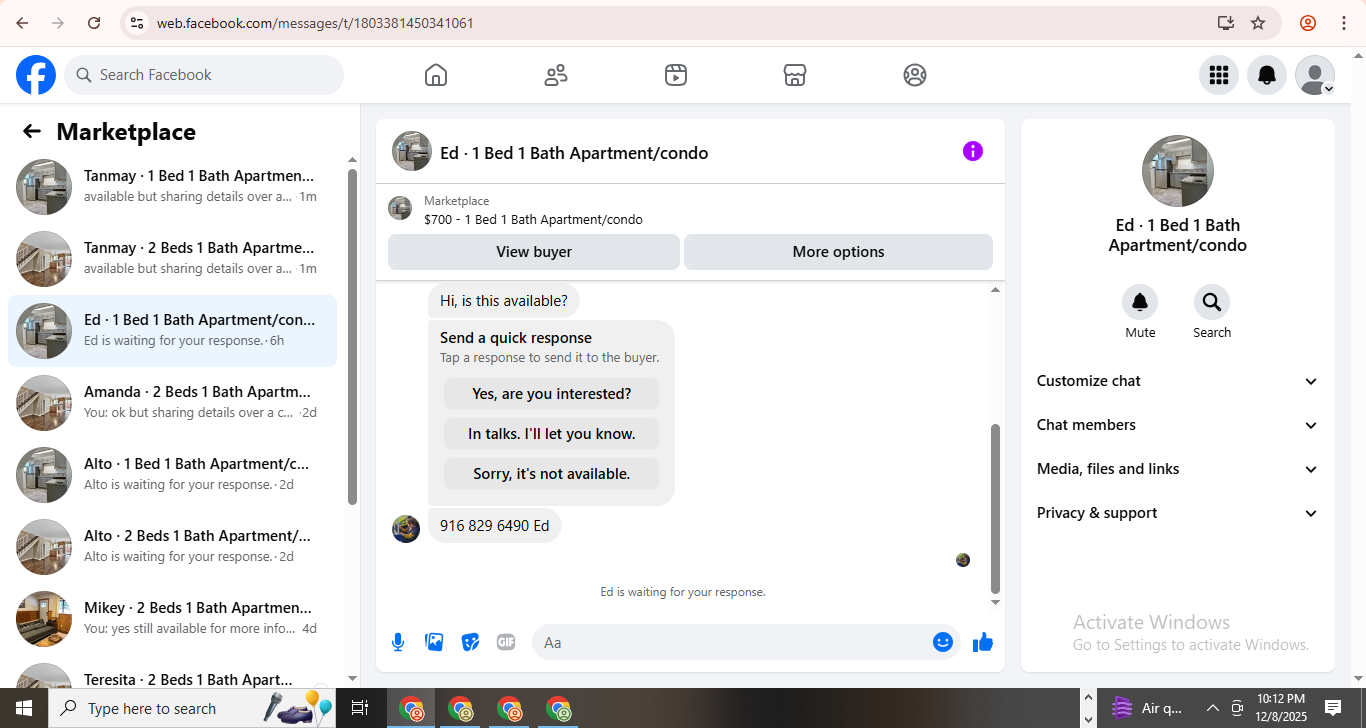Viewport: 1366px width, 728px height.
Task: Open the emoji picker smiley icon
Action: click(943, 642)
